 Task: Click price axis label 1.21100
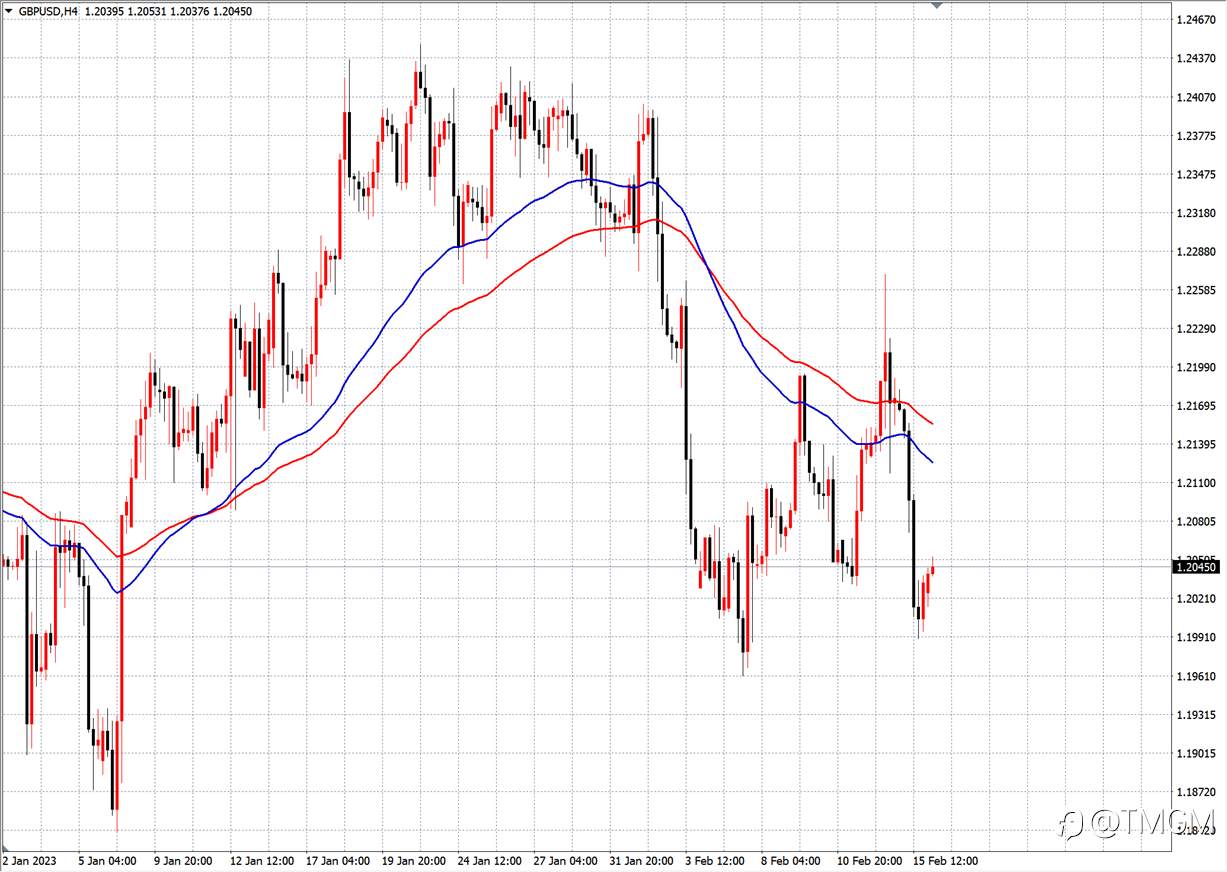1196,483
